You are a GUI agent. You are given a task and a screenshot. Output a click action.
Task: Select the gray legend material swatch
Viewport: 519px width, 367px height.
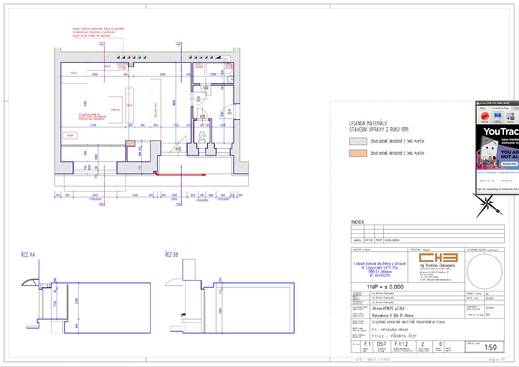click(x=358, y=141)
